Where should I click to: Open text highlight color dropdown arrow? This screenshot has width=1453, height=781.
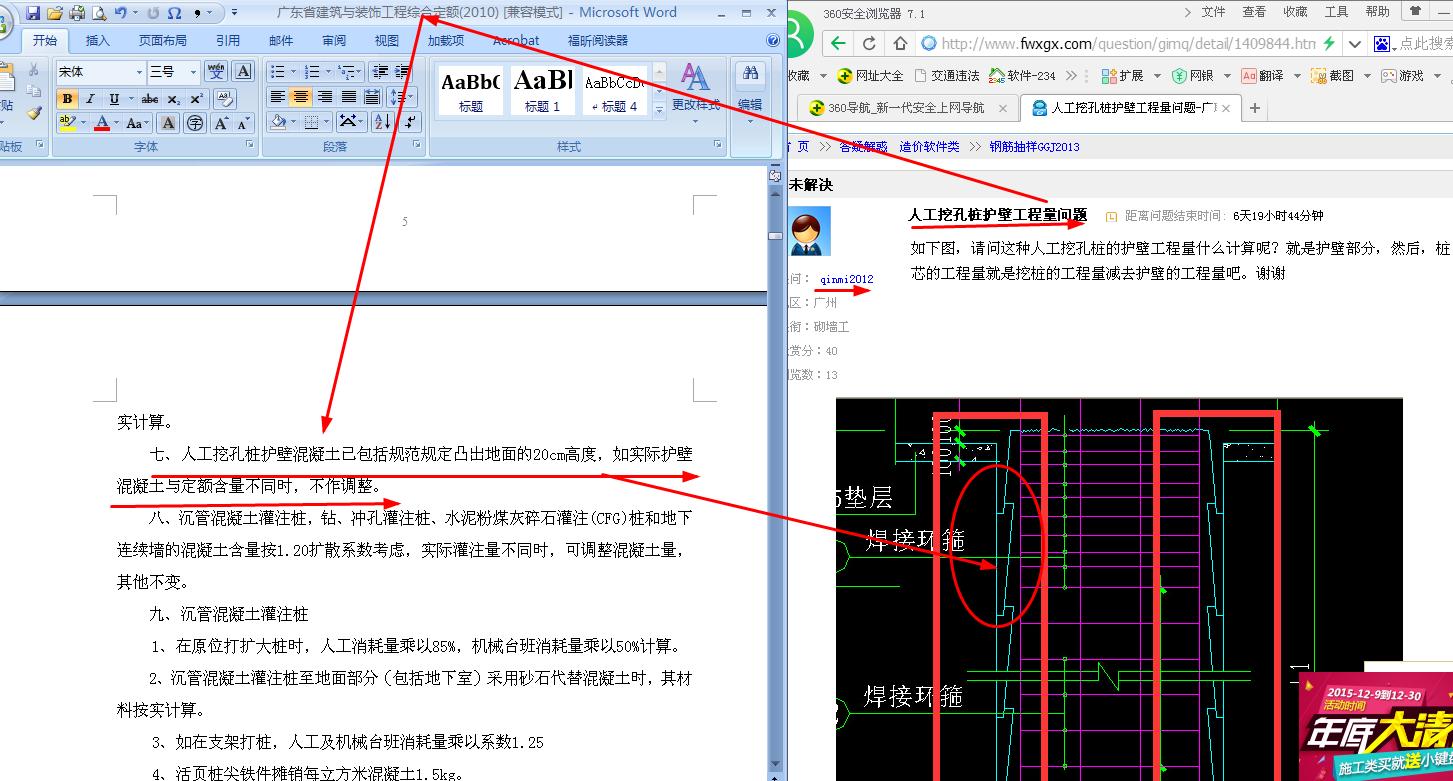83,124
